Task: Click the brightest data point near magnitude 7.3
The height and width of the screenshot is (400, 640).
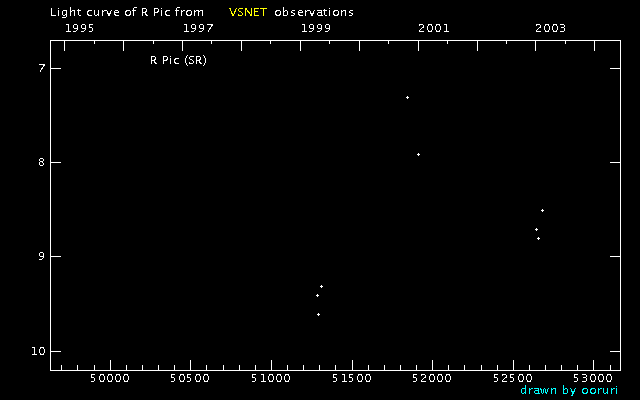Action: tap(407, 97)
